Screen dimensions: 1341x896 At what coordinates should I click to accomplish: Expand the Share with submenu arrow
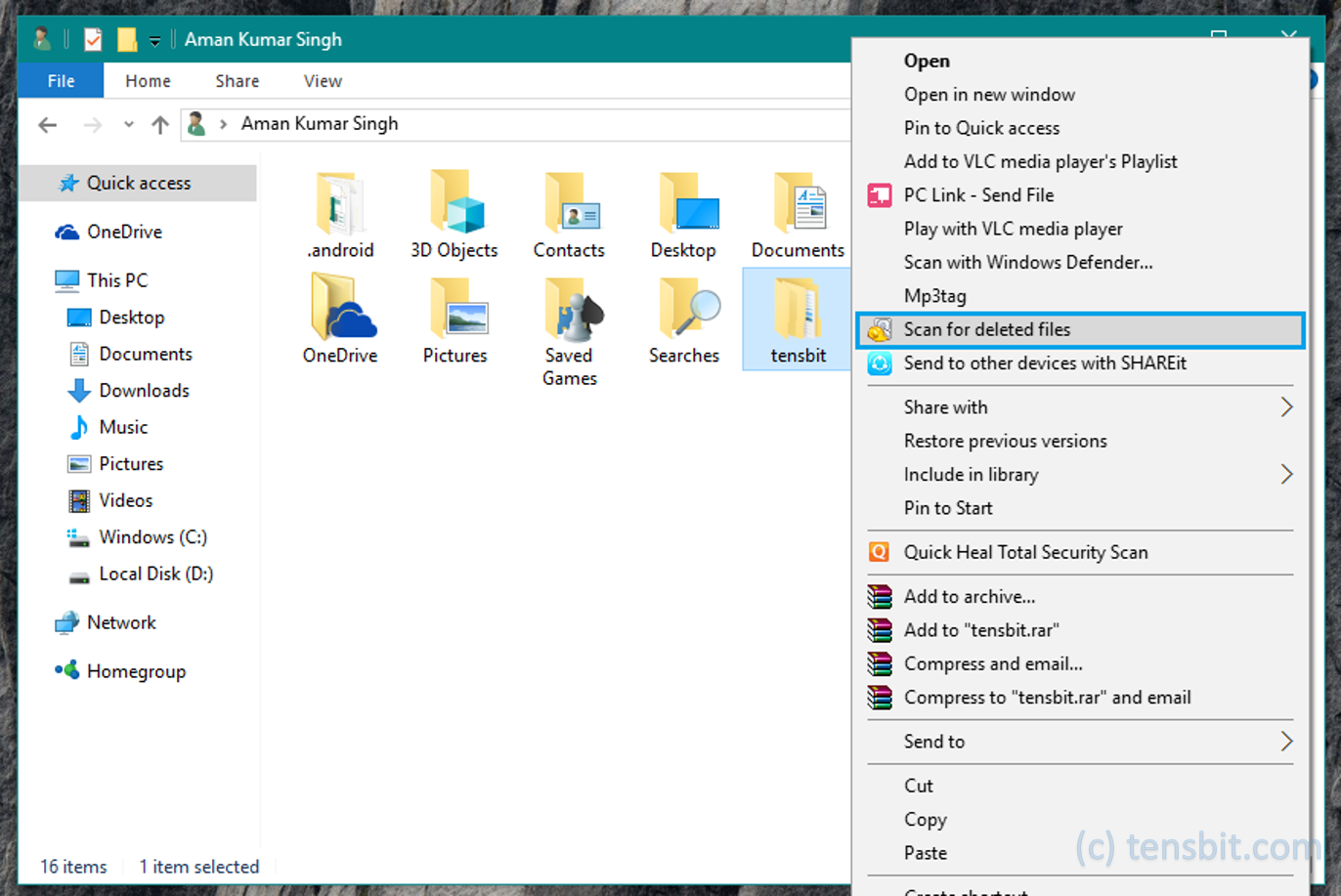(1286, 407)
